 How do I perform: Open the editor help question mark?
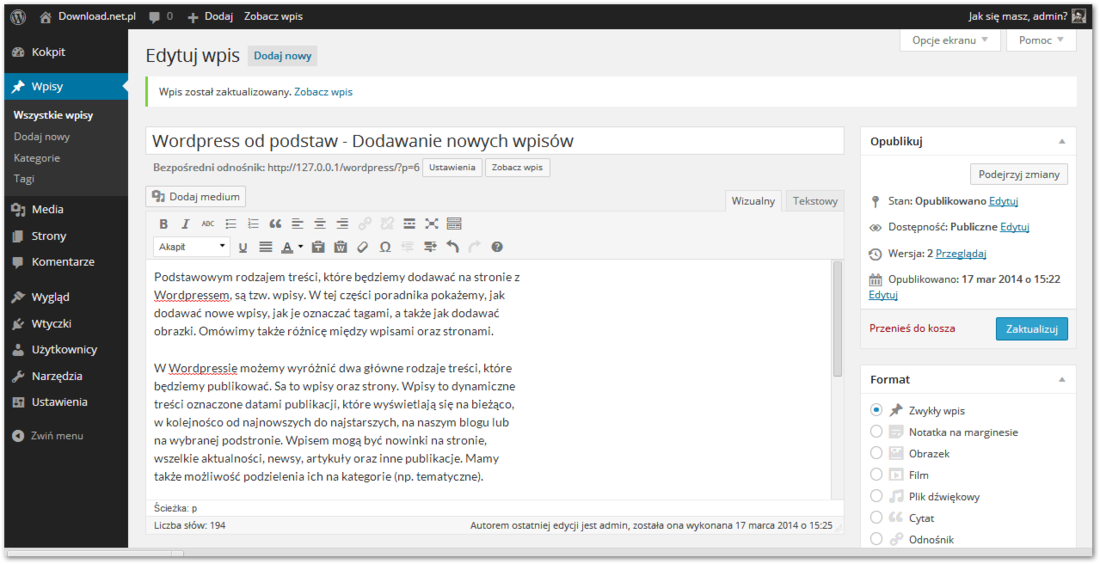pos(497,247)
